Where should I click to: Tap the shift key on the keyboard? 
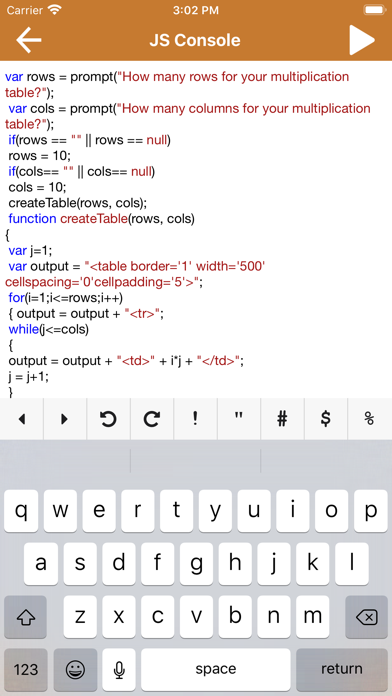point(26,617)
